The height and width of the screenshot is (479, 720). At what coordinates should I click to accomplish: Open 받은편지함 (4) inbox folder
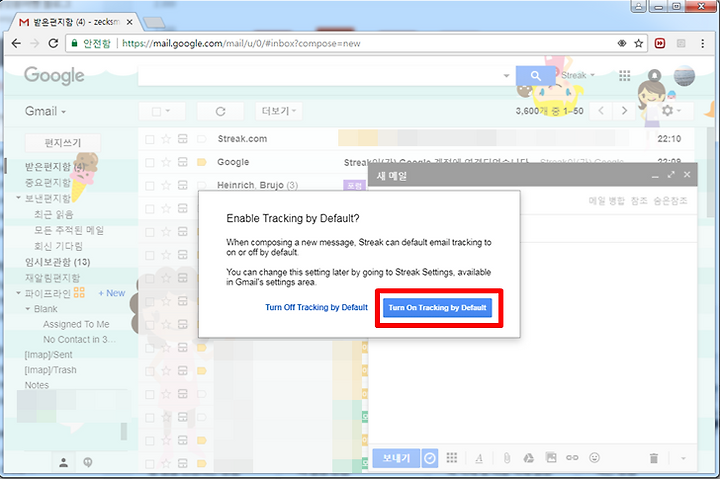(x=54, y=167)
